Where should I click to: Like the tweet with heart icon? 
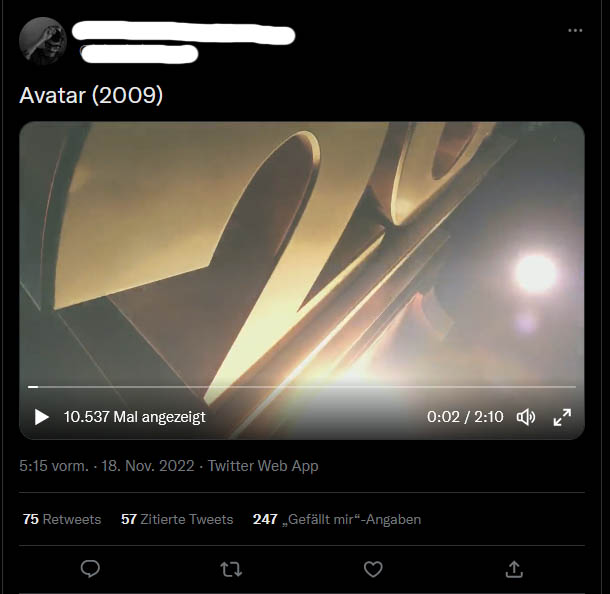coord(373,569)
